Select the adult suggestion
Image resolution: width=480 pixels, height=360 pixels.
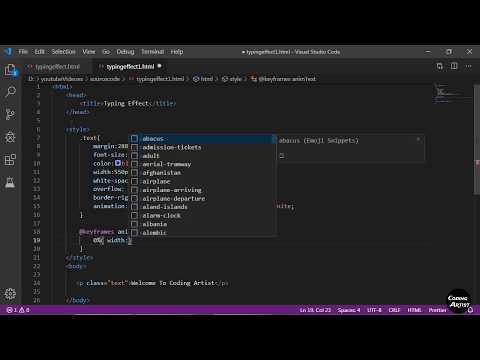[202, 156]
